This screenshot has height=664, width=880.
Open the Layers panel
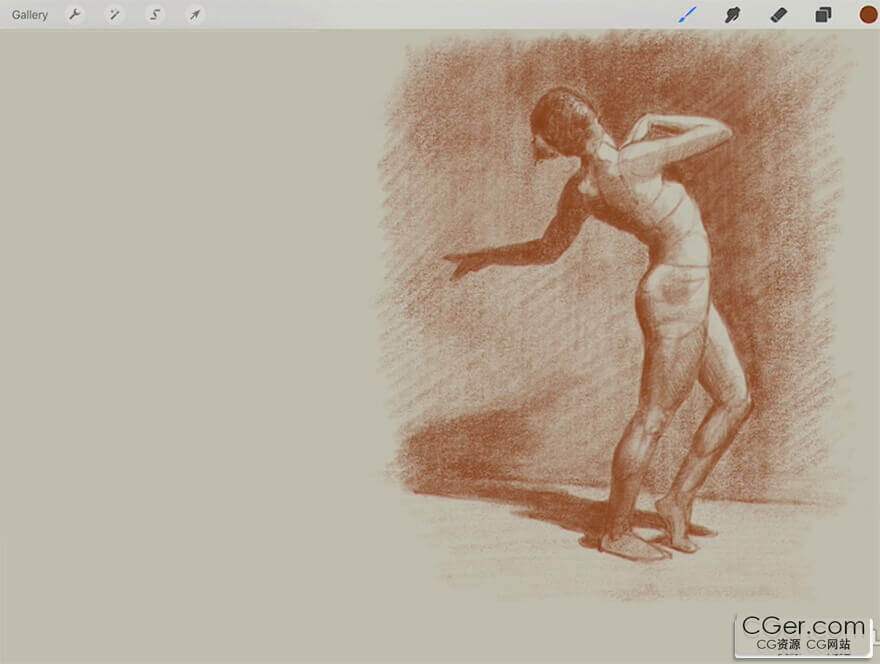click(823, 15)
